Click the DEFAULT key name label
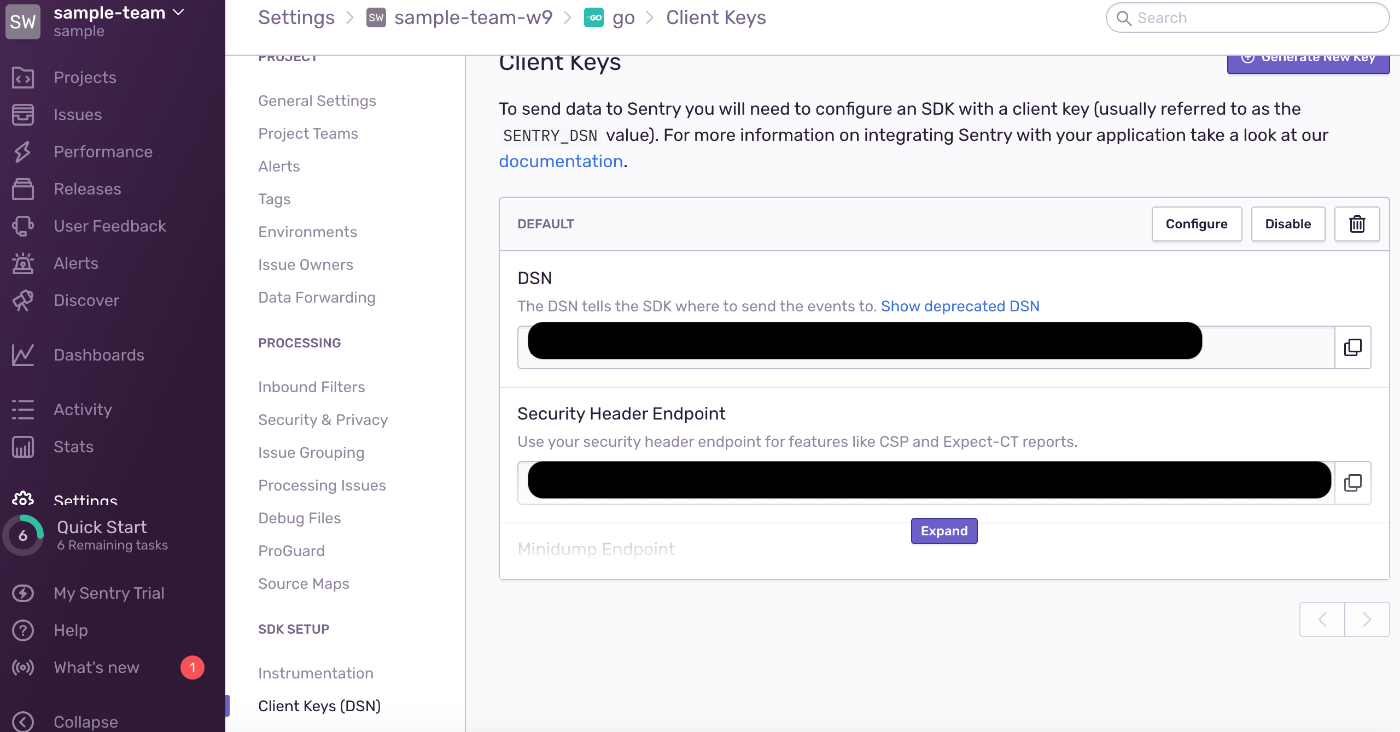 545,224
